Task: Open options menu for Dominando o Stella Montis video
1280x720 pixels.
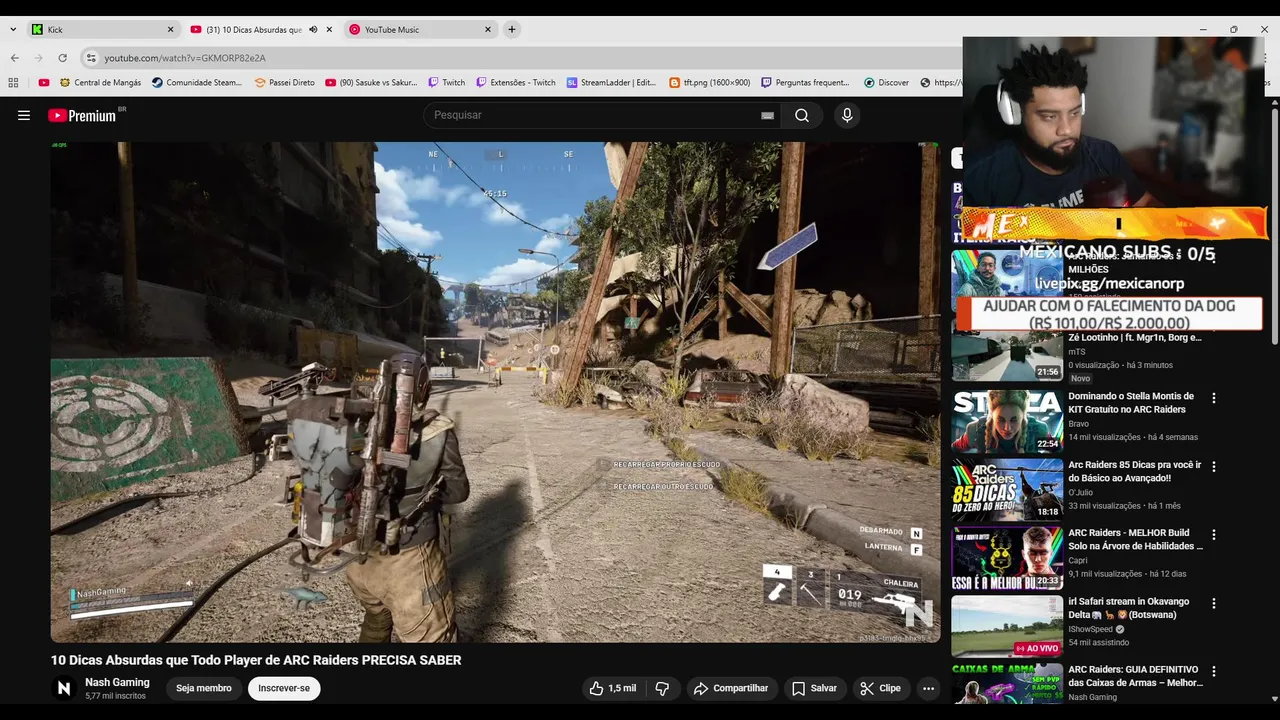Action: [1214, 398]
